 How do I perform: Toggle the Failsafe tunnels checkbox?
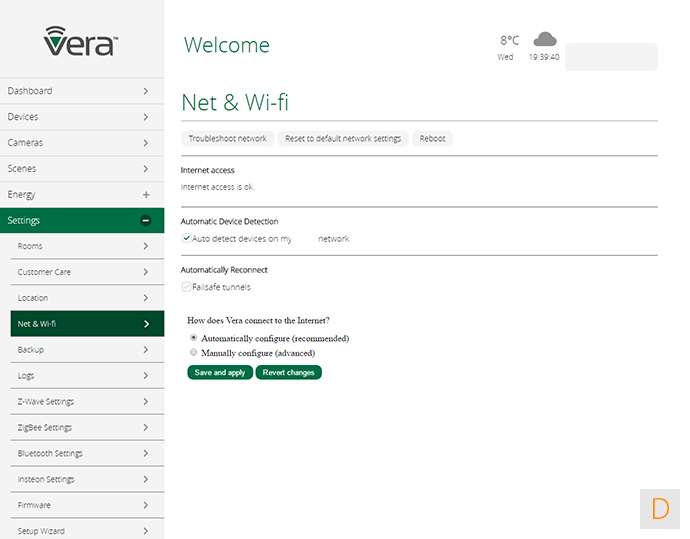[186, 287]
